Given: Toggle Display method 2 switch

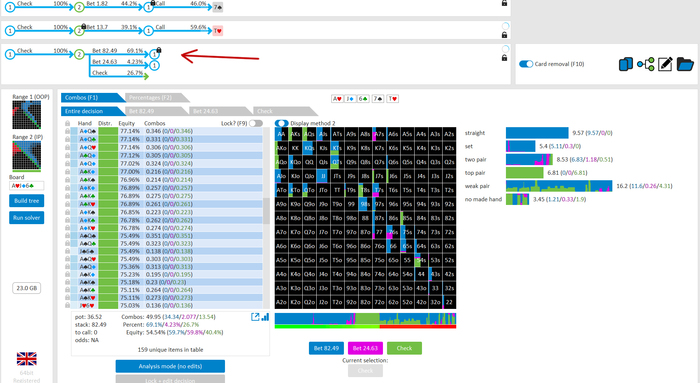Looking at the screenshot, I should [x=281, y=123].
